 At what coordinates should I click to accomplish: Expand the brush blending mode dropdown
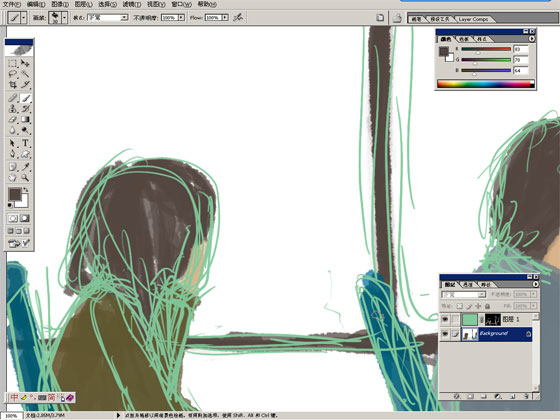(x=124, y=17)
